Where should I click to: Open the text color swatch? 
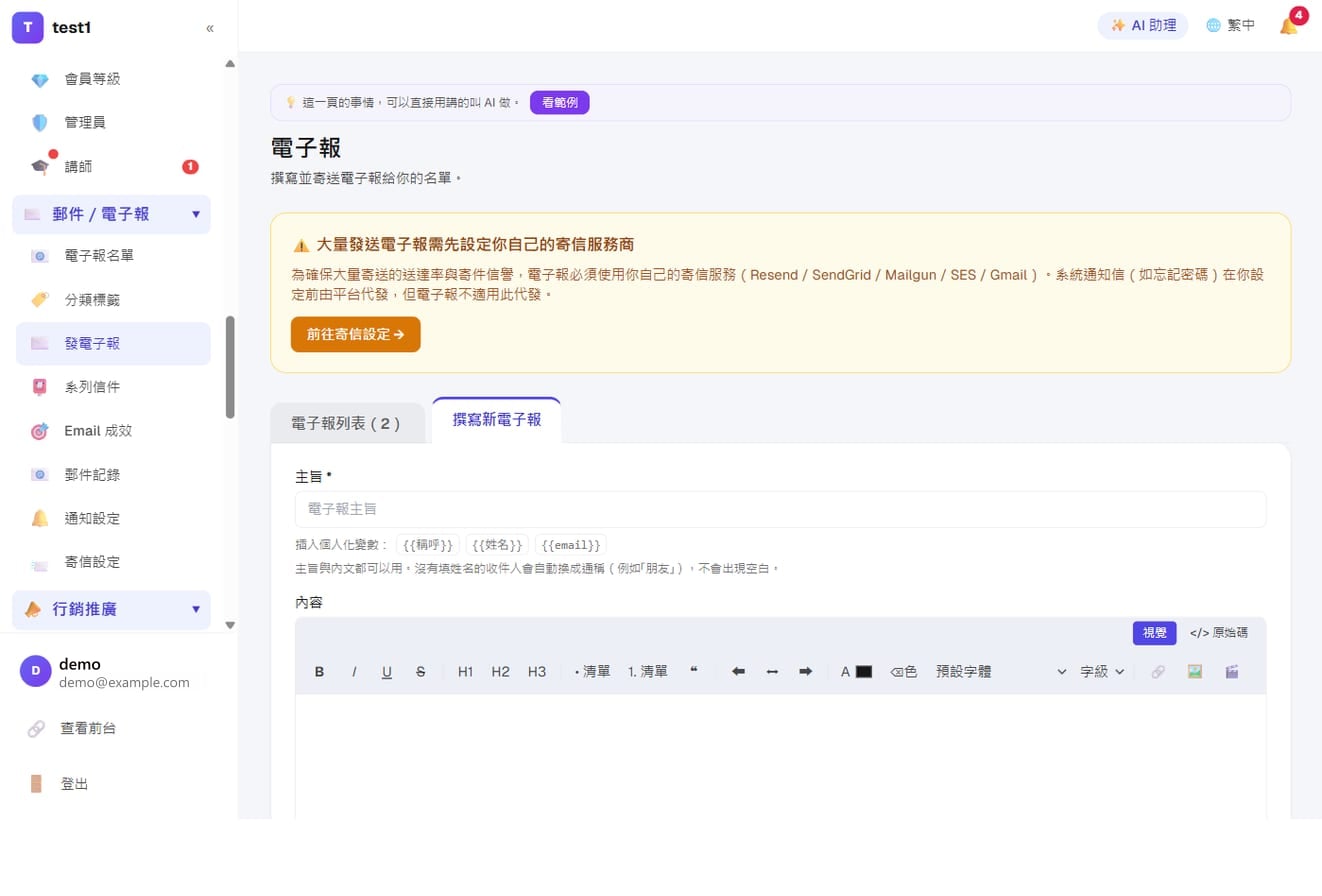[864, 672]
